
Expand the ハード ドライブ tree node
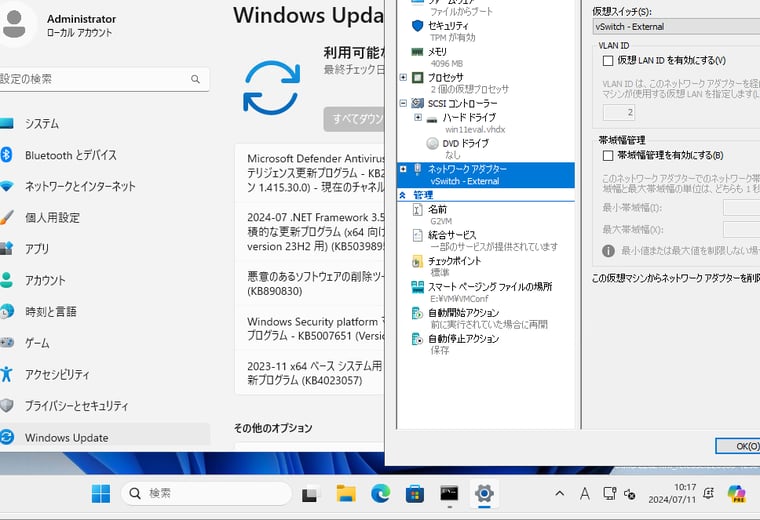coord(418,117)
